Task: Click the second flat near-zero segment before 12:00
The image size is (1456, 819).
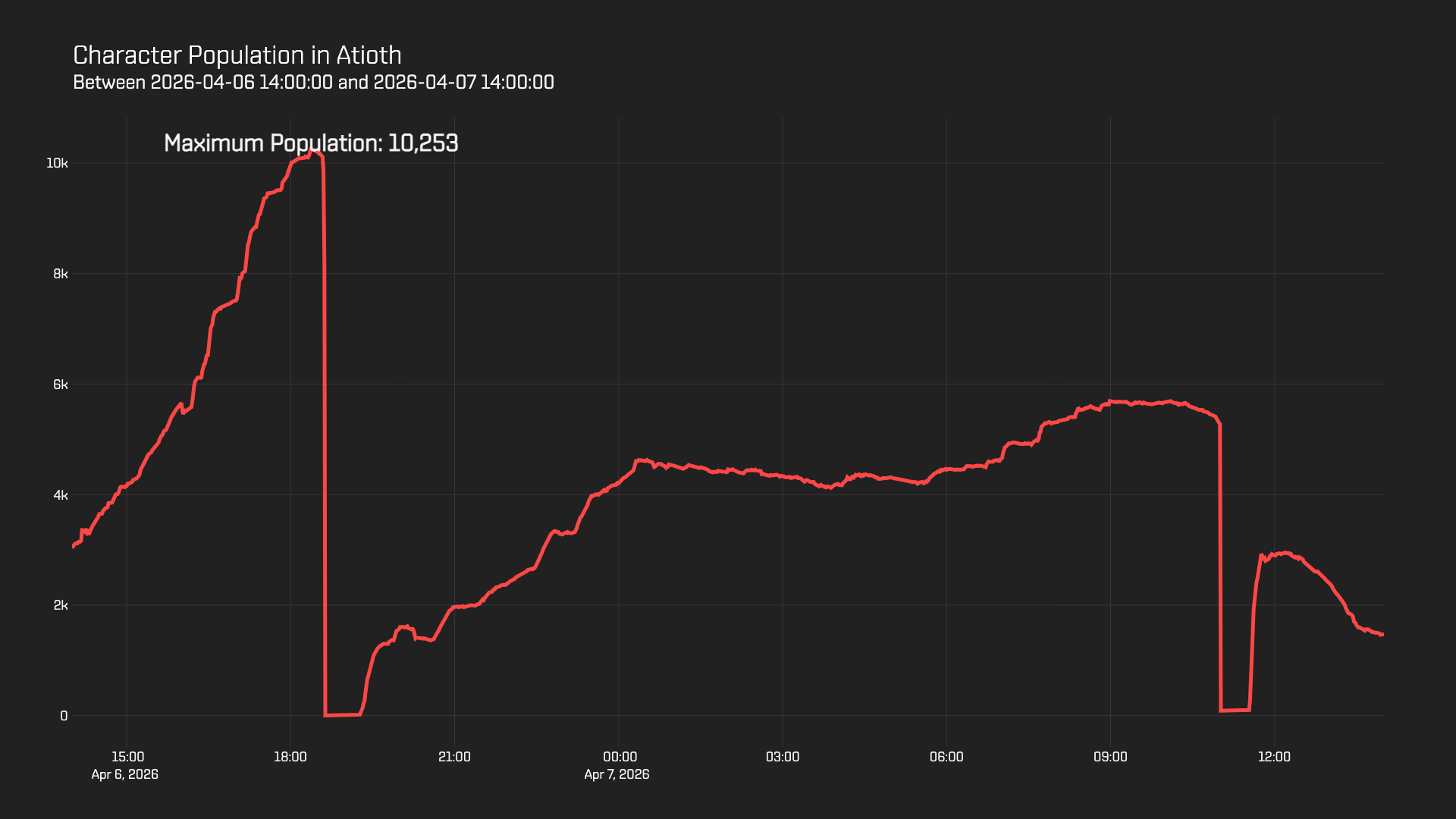Action: (x=1235, y=710)
